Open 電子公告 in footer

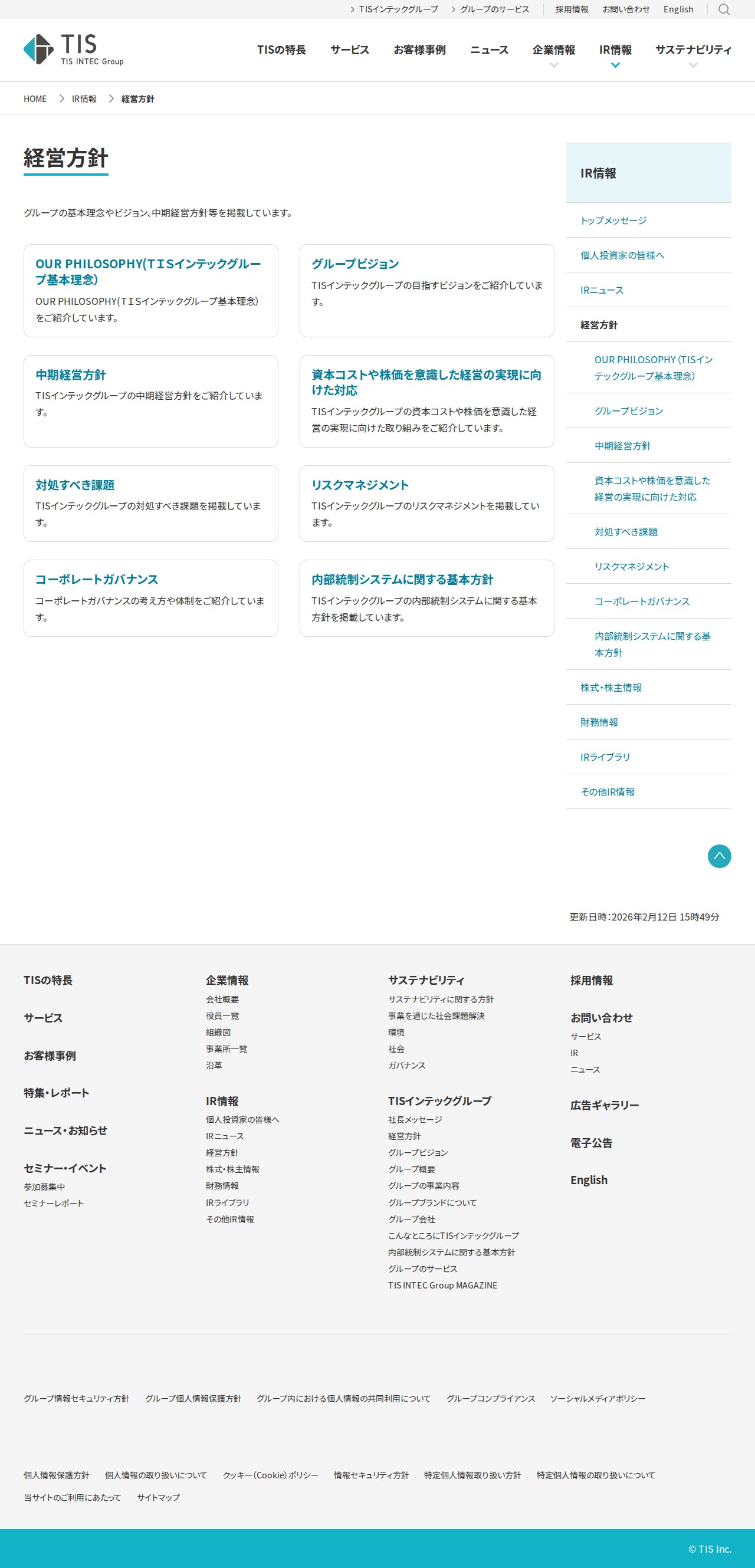click(x=591, y=1142)
